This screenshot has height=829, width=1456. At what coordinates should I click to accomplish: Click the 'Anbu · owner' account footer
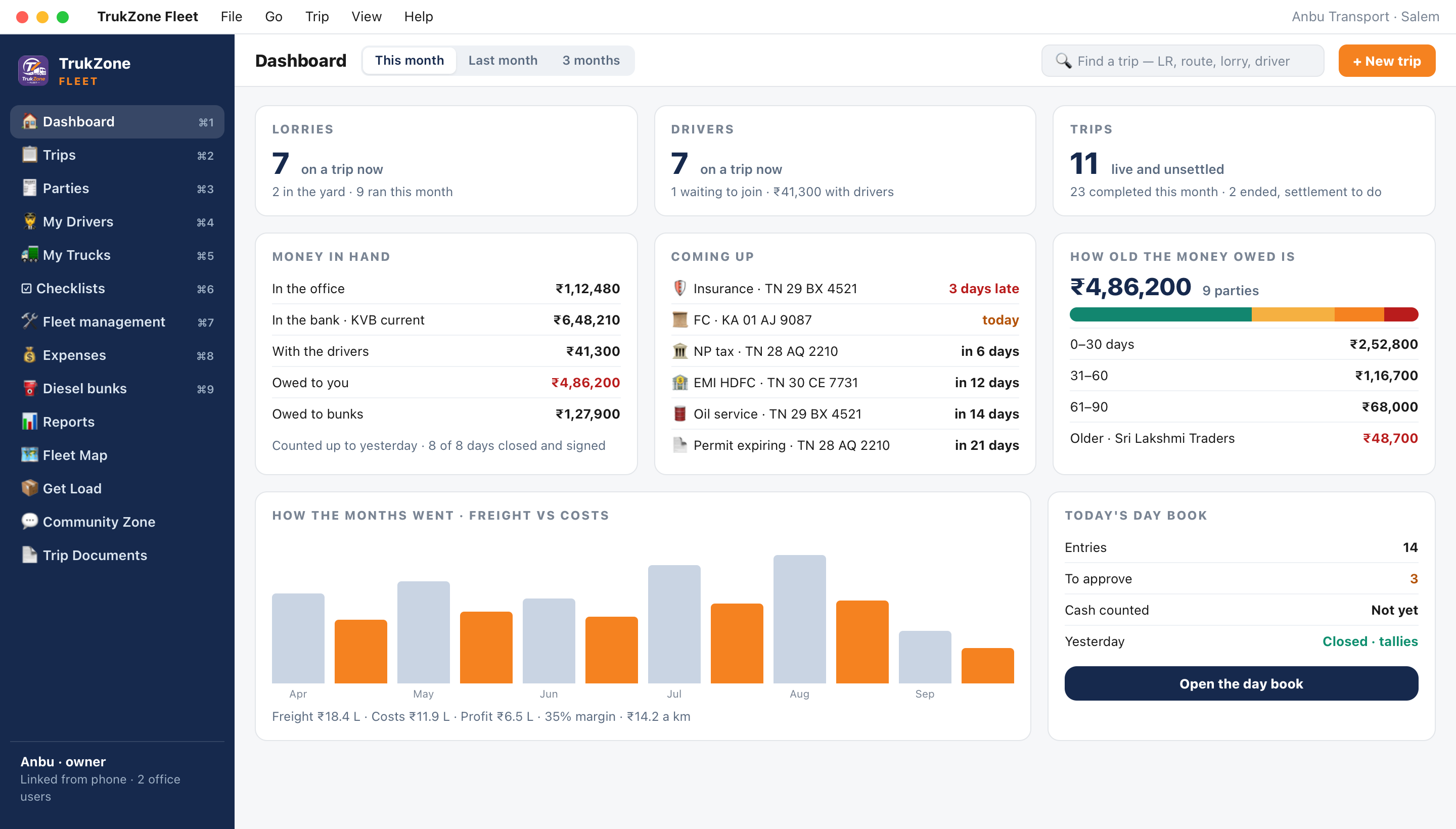(117, 778)
